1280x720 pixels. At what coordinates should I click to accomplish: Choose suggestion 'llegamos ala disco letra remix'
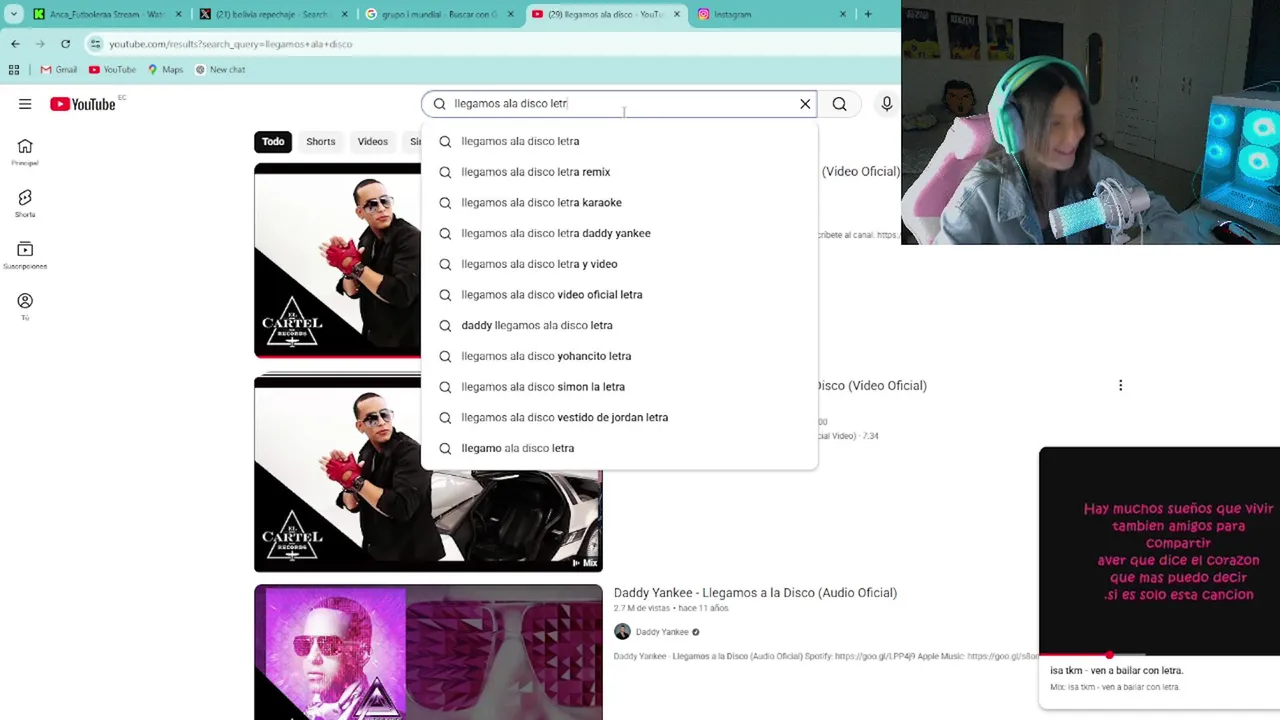[619, 172]
